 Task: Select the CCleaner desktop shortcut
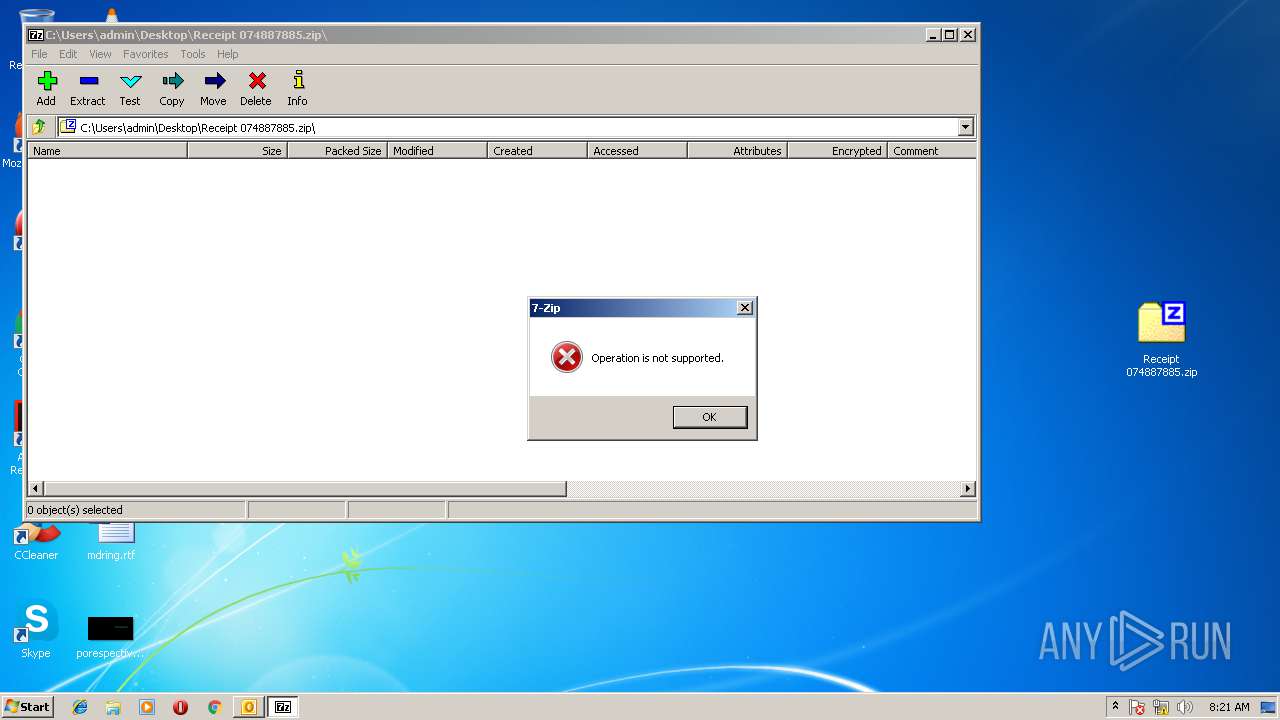tap(36, 541)
